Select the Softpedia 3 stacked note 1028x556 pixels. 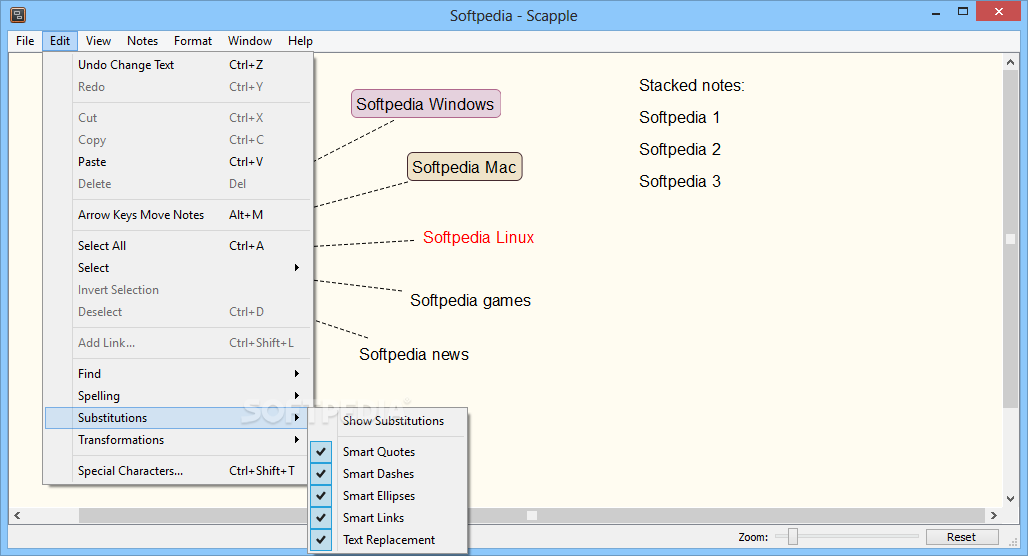[x=680, y=182]
